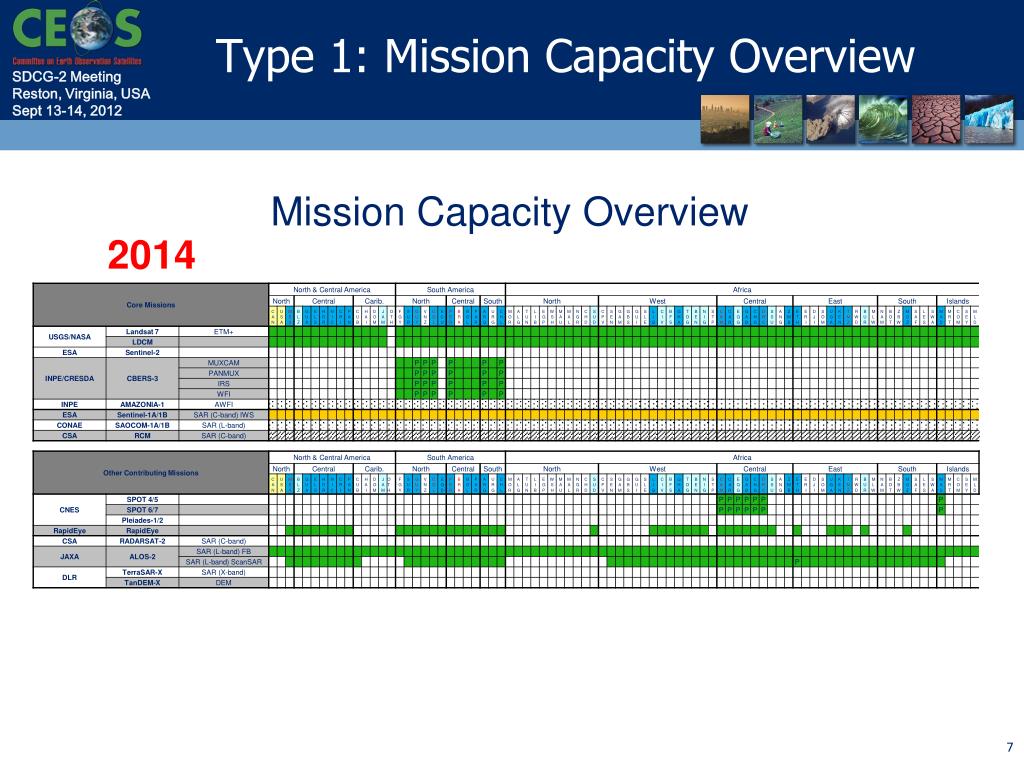Image resolution: width=1024 pixels, height=768 pixels.
Task: Click the 'Pleiades-1/2' mission cell
Action: [x=142, y=520]
